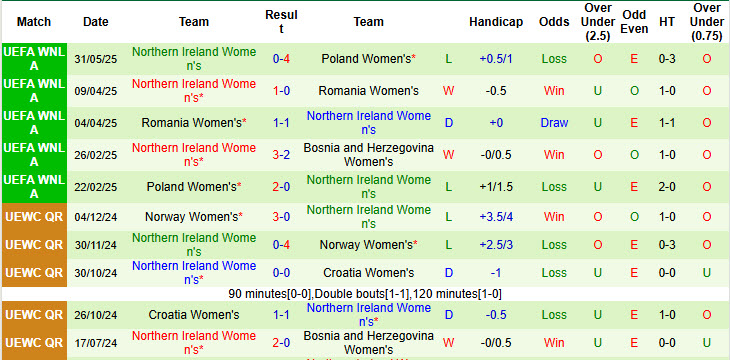Click the +3.5/4 handicap value

496,217
